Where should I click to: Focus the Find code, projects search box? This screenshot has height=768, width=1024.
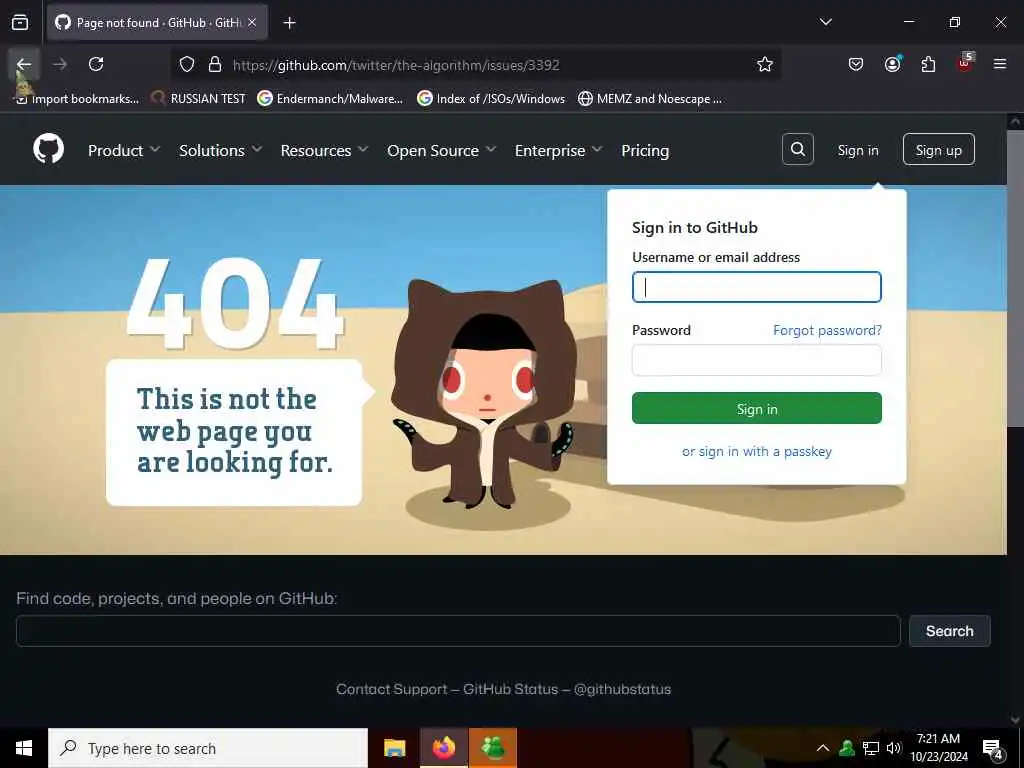(x=458, y=631)
